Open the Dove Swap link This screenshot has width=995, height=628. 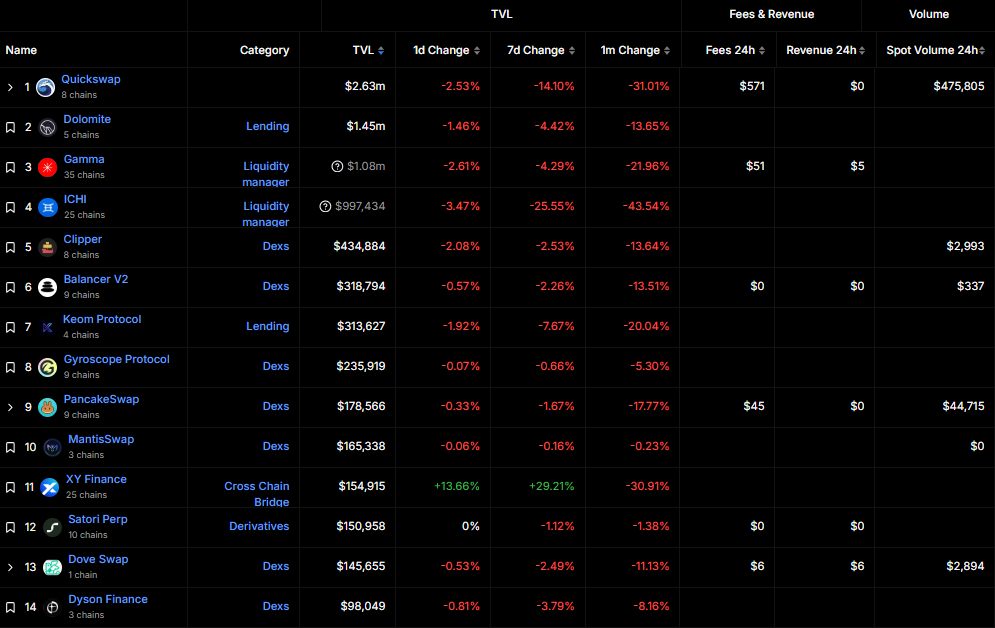click(98, 559)
